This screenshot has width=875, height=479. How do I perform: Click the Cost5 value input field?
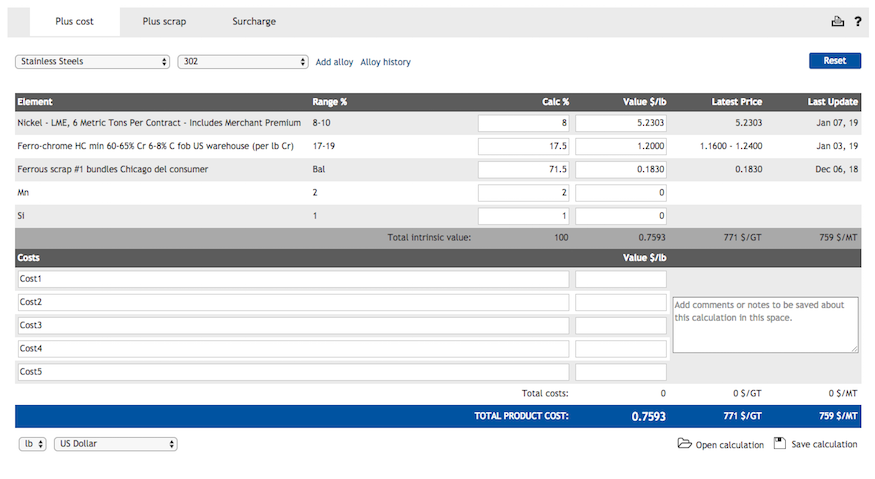coord(621,372)
